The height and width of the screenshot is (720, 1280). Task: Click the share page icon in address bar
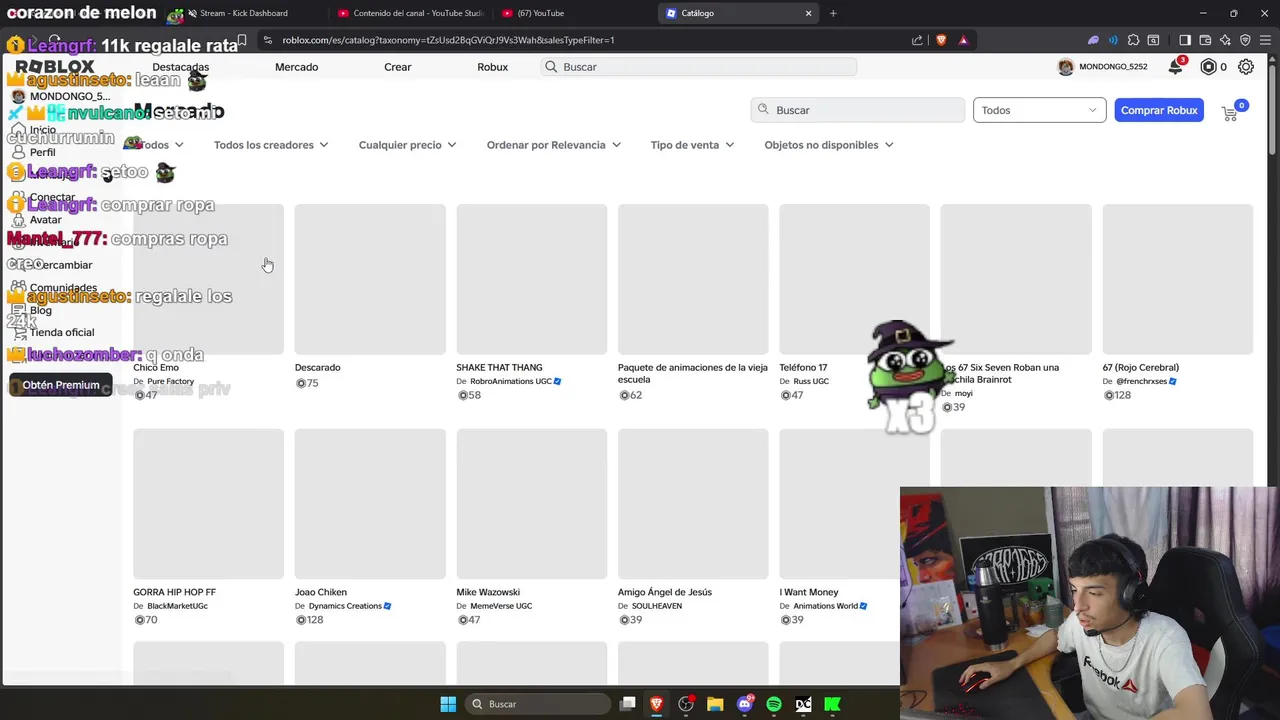click(x=917, y=40)
